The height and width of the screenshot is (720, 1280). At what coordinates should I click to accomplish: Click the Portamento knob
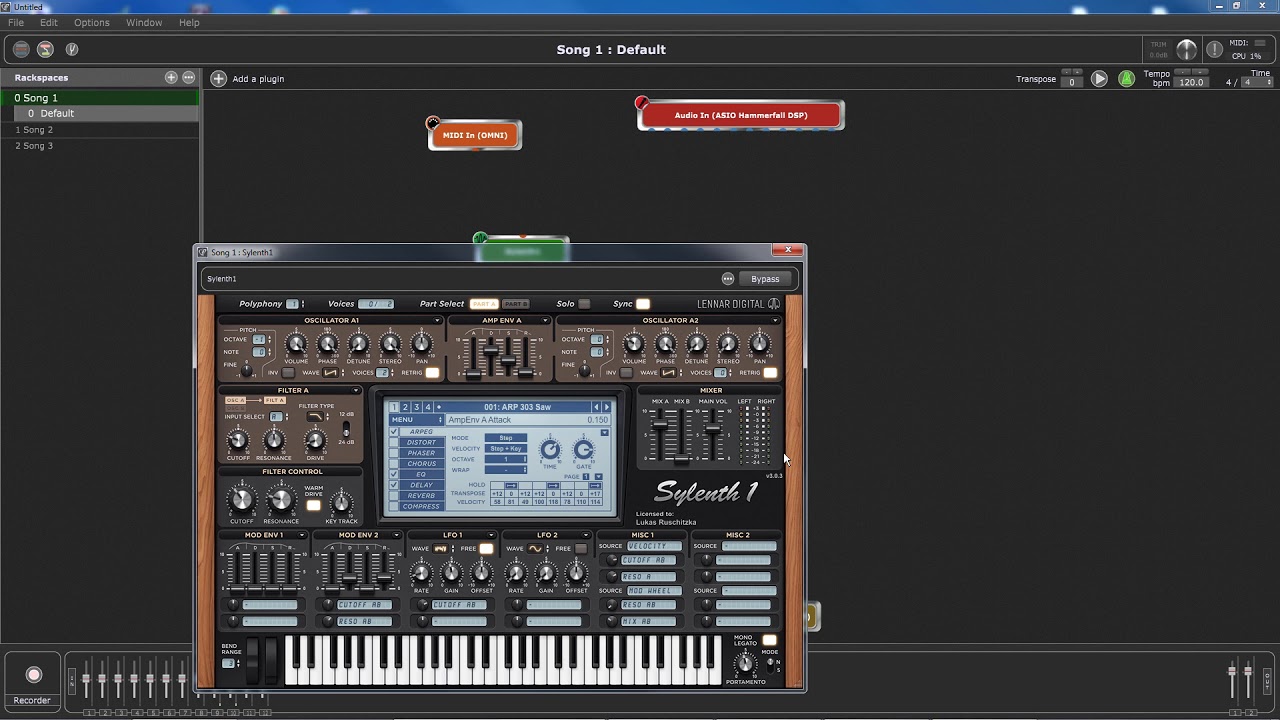(745, 664)
